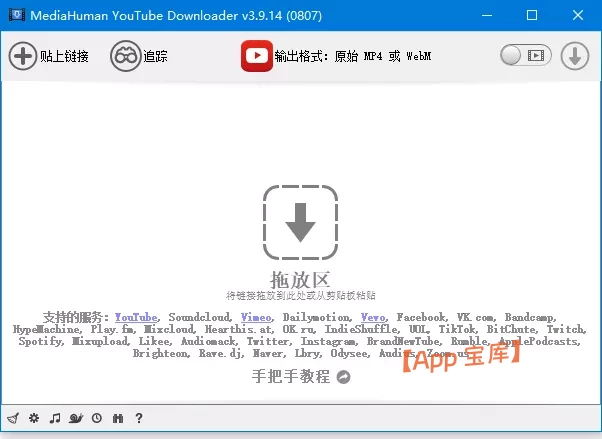Click the music note icon in bottom bar
This screenshot has width=602, height=439.
tap(55, 418)
